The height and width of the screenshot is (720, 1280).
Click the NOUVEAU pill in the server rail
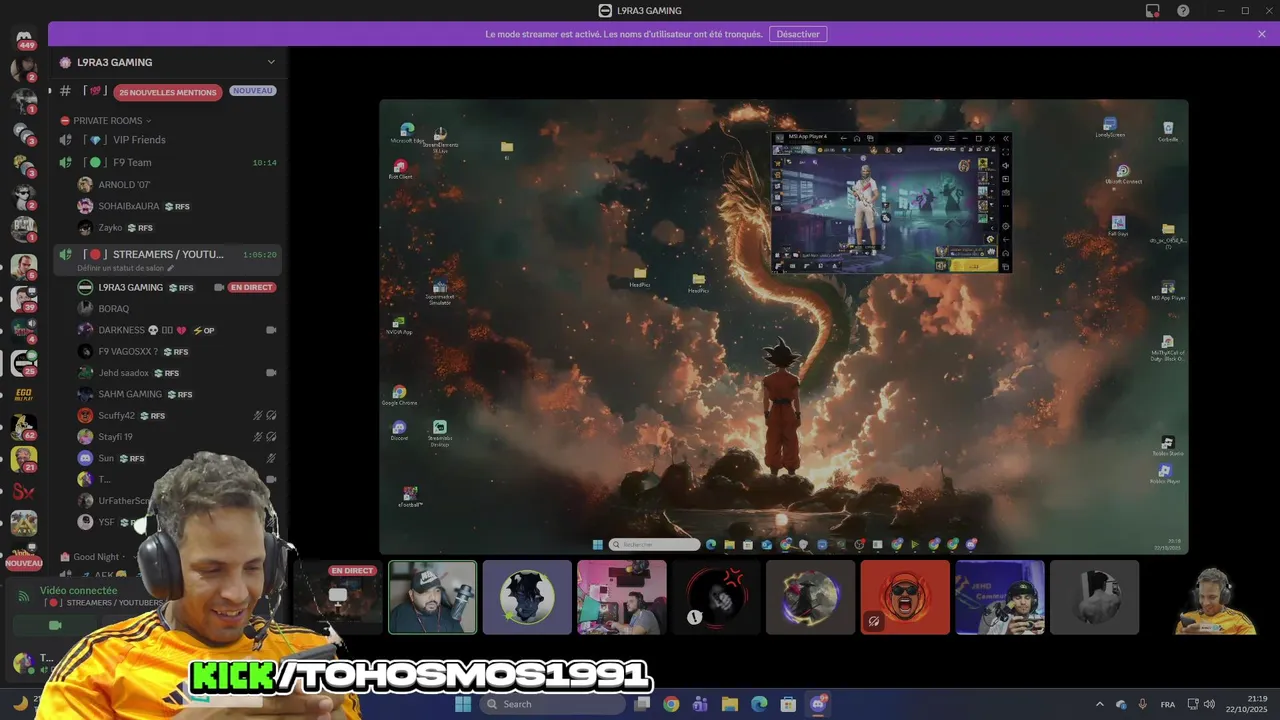24,563
